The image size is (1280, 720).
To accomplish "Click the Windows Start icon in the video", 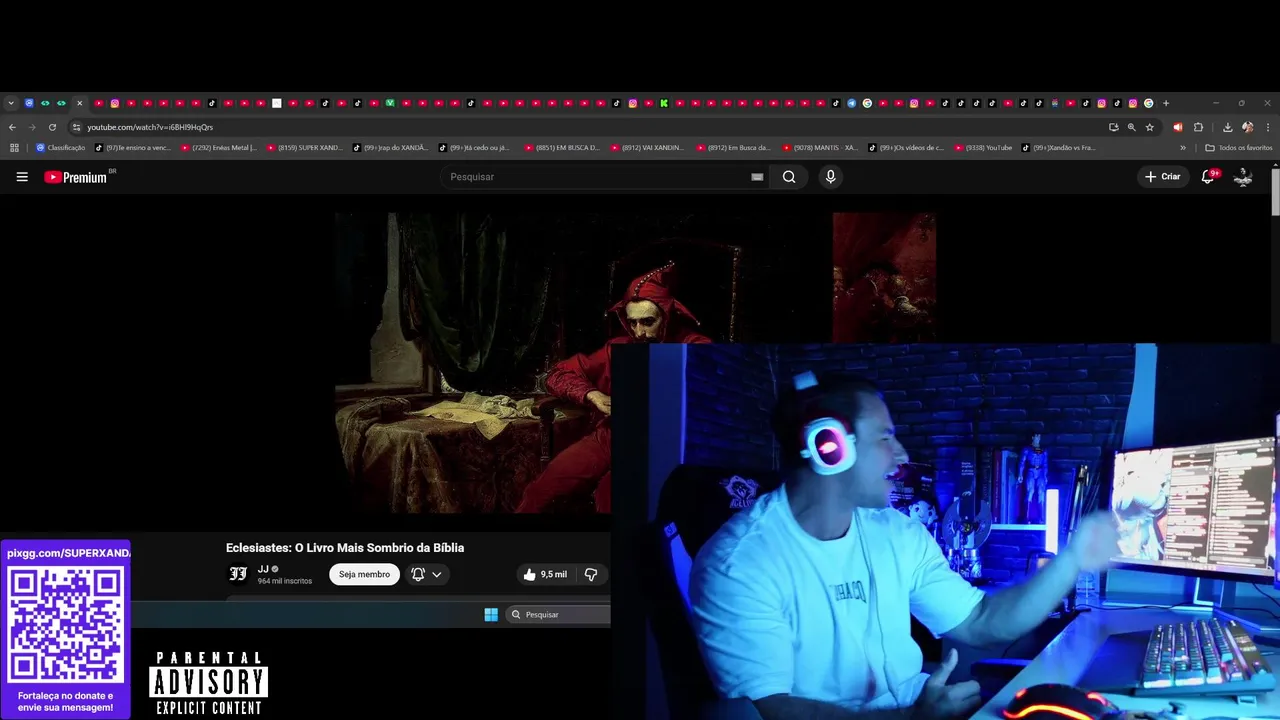I will click(491, 614).
